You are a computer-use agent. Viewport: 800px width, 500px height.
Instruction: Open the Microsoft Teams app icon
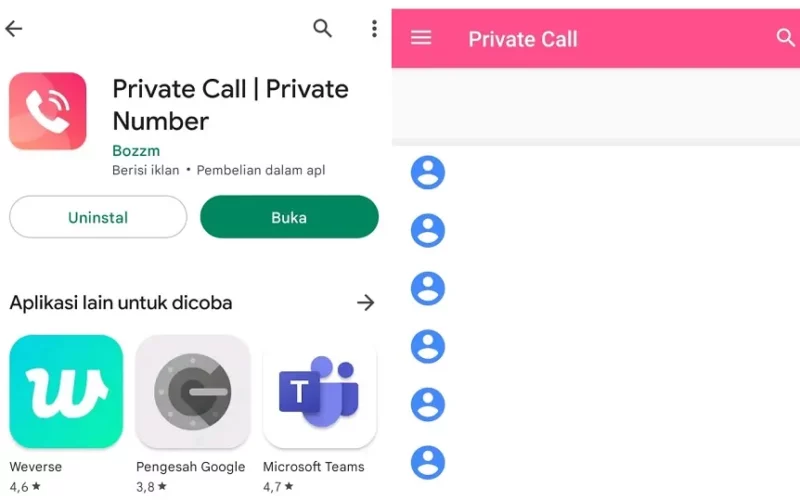[x=320, y=391]
